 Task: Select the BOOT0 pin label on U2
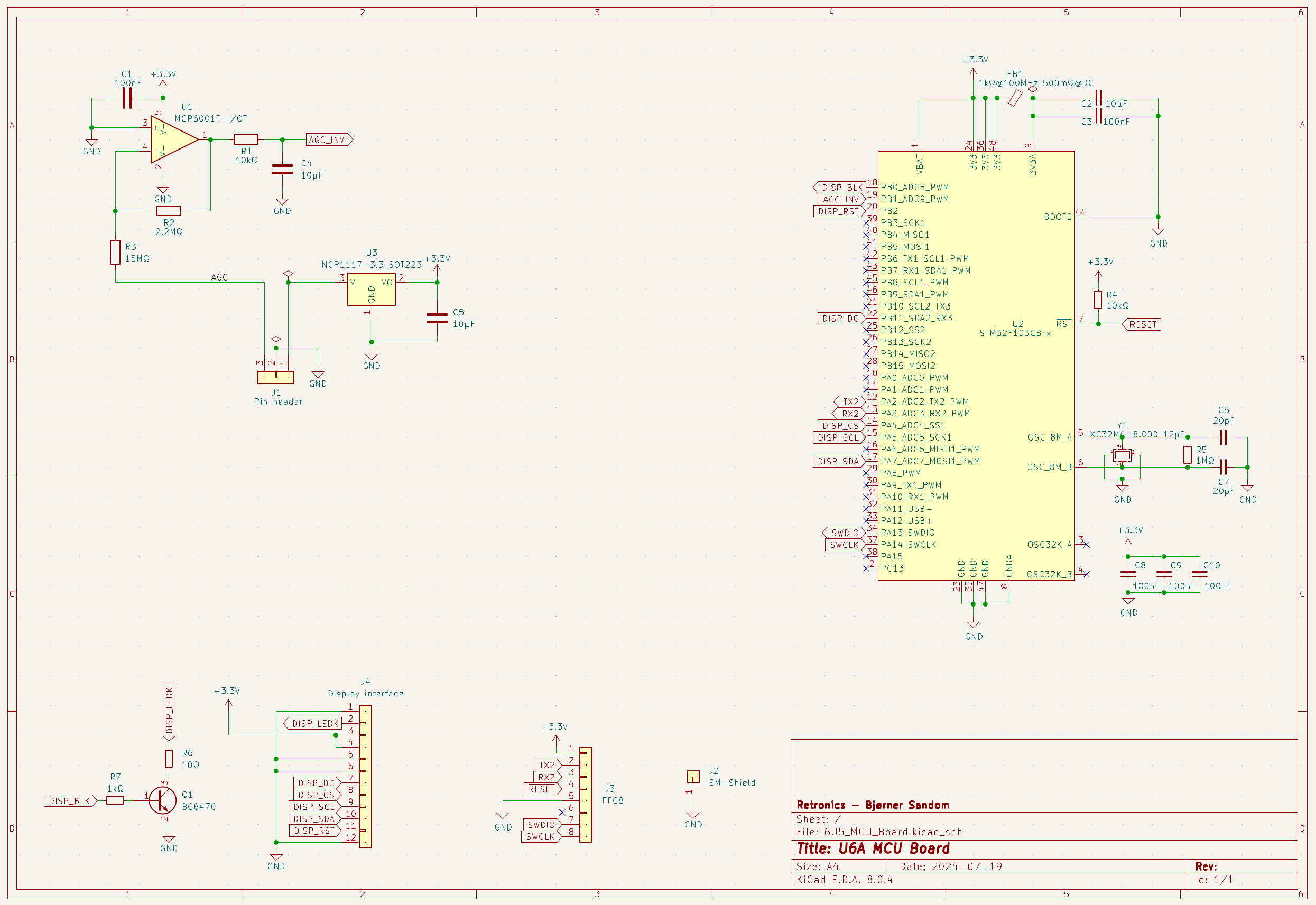click(x=1058, y=217)
